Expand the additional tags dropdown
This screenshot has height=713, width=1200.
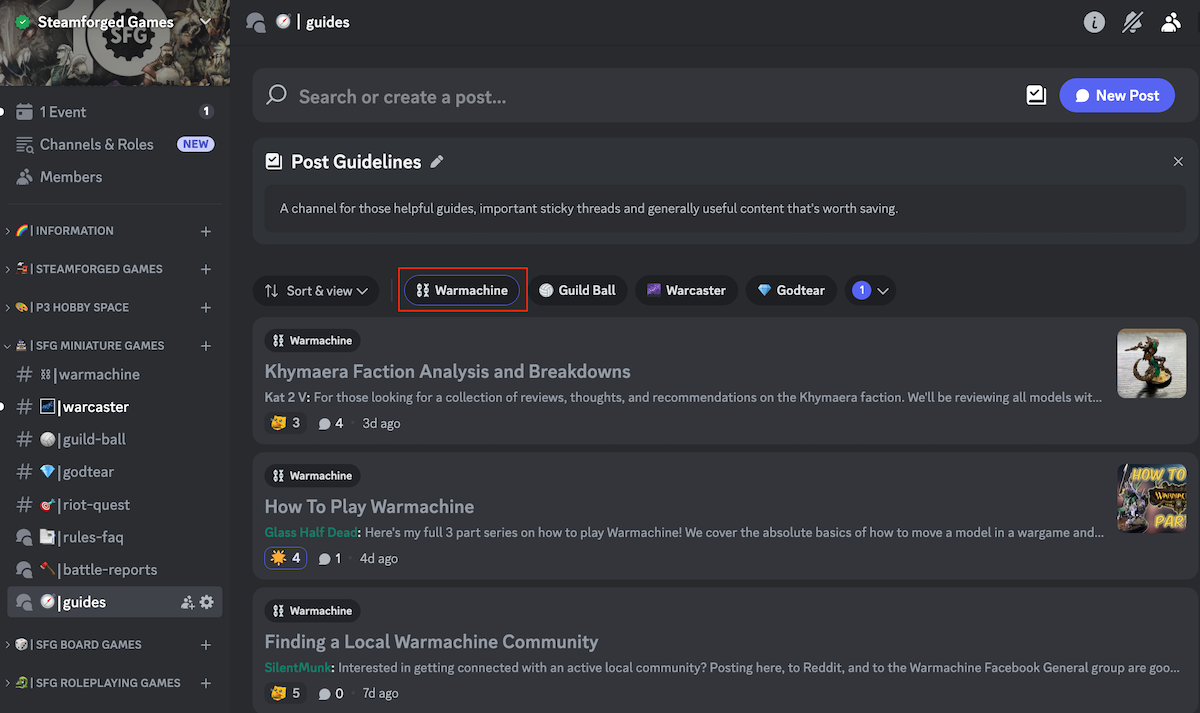870,291
